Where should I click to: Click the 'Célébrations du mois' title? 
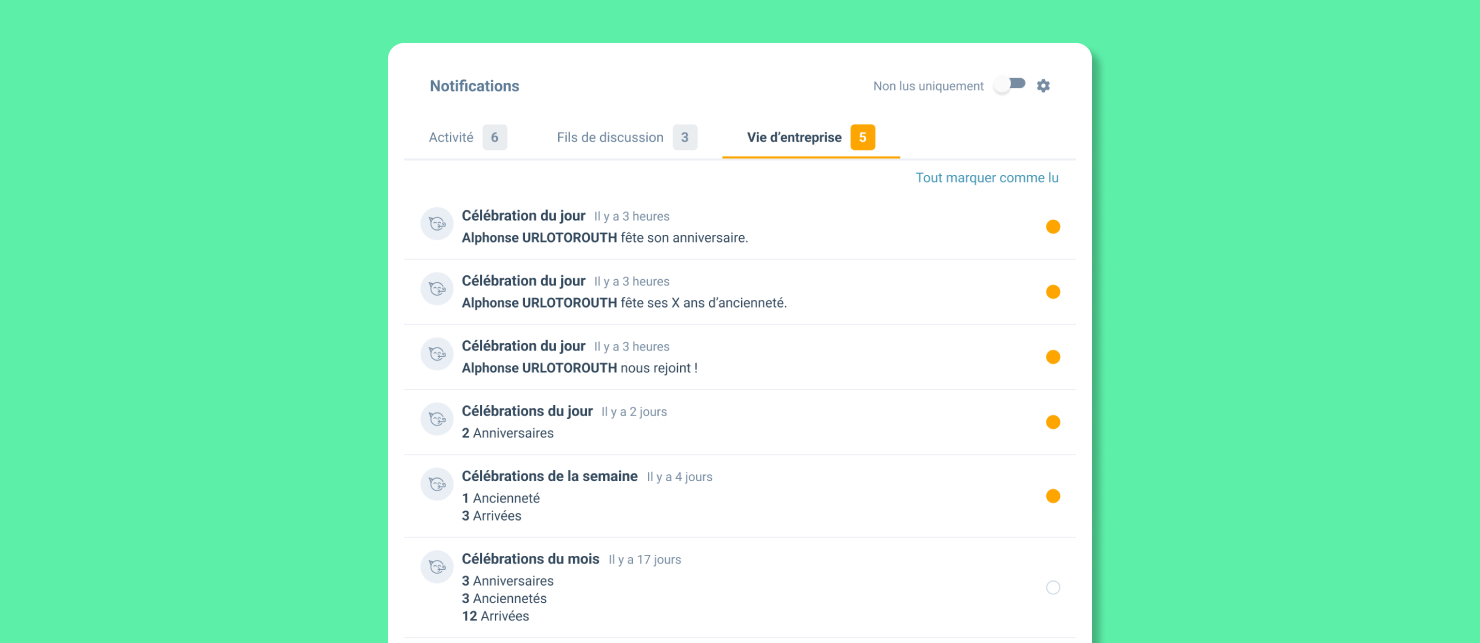pyautogui.click(x=531, y=559)
